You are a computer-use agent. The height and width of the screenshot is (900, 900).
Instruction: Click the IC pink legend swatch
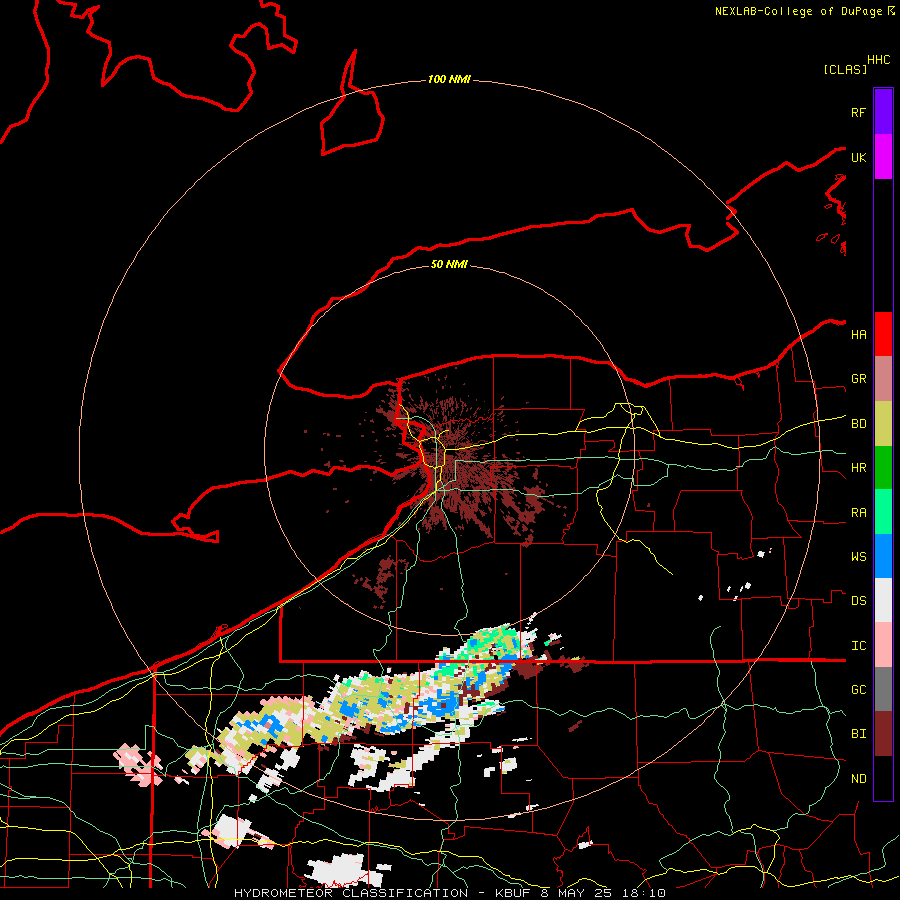point(883,645)
